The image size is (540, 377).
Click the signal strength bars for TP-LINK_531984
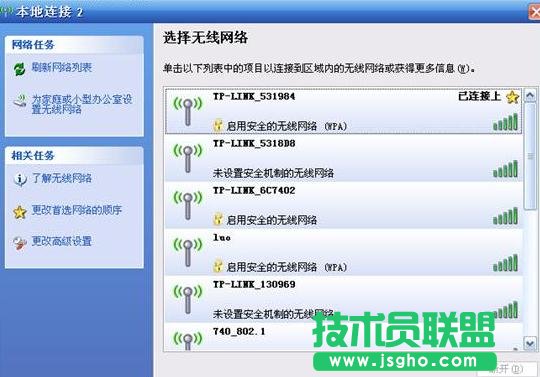coord(505,122)
